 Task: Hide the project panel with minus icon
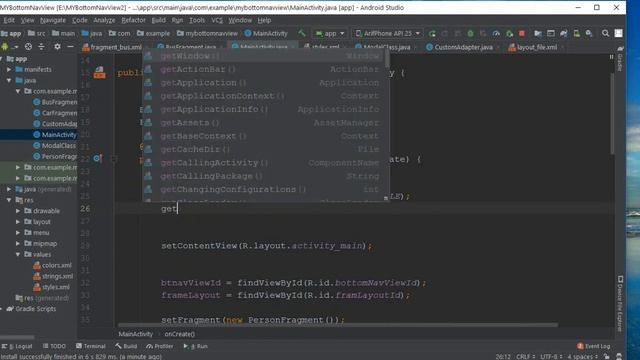[x=70, y=47]
